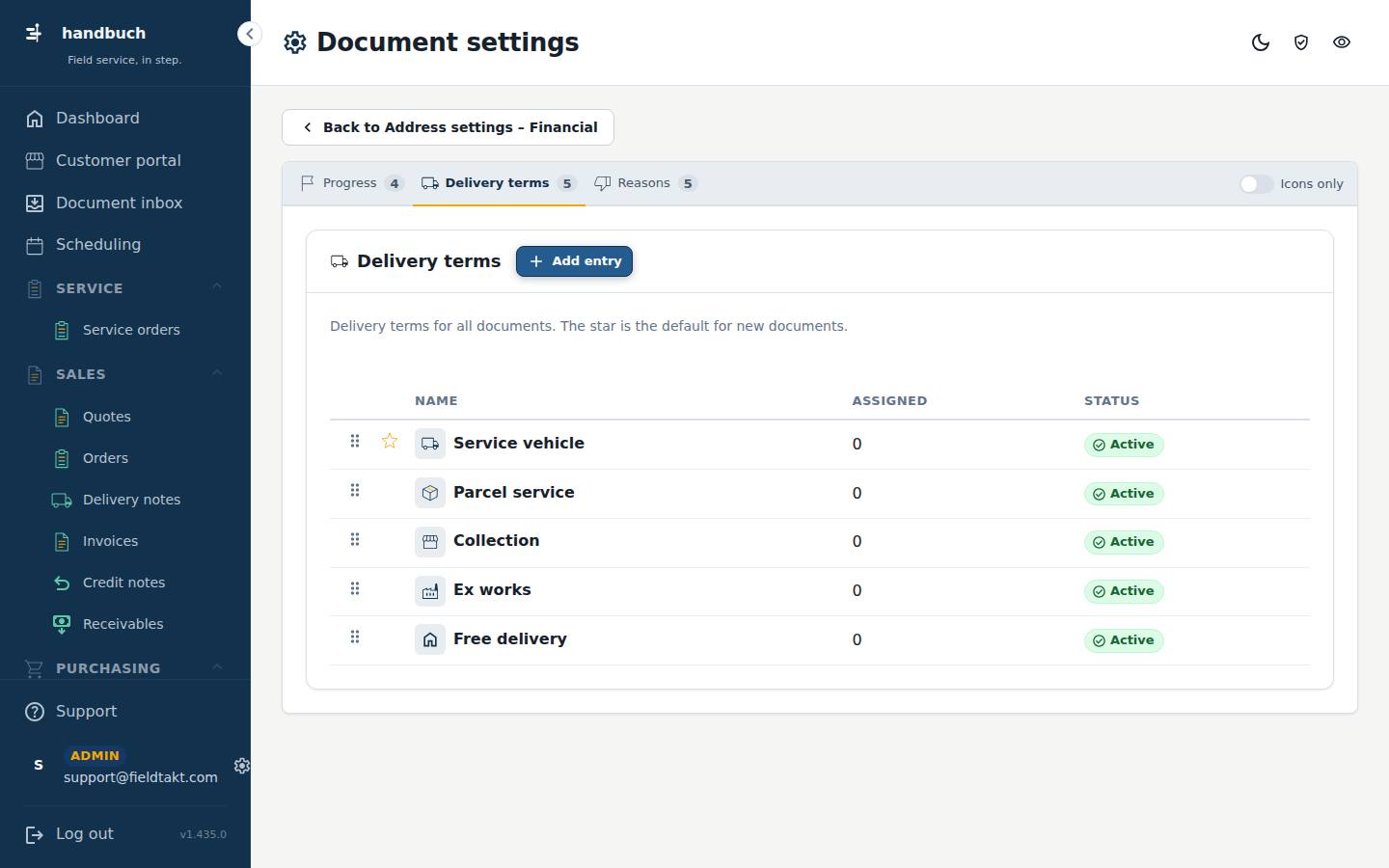The image size is (1389, 868).
Task: Select the Delivery terms tab
Action: [x=499, y=183]
